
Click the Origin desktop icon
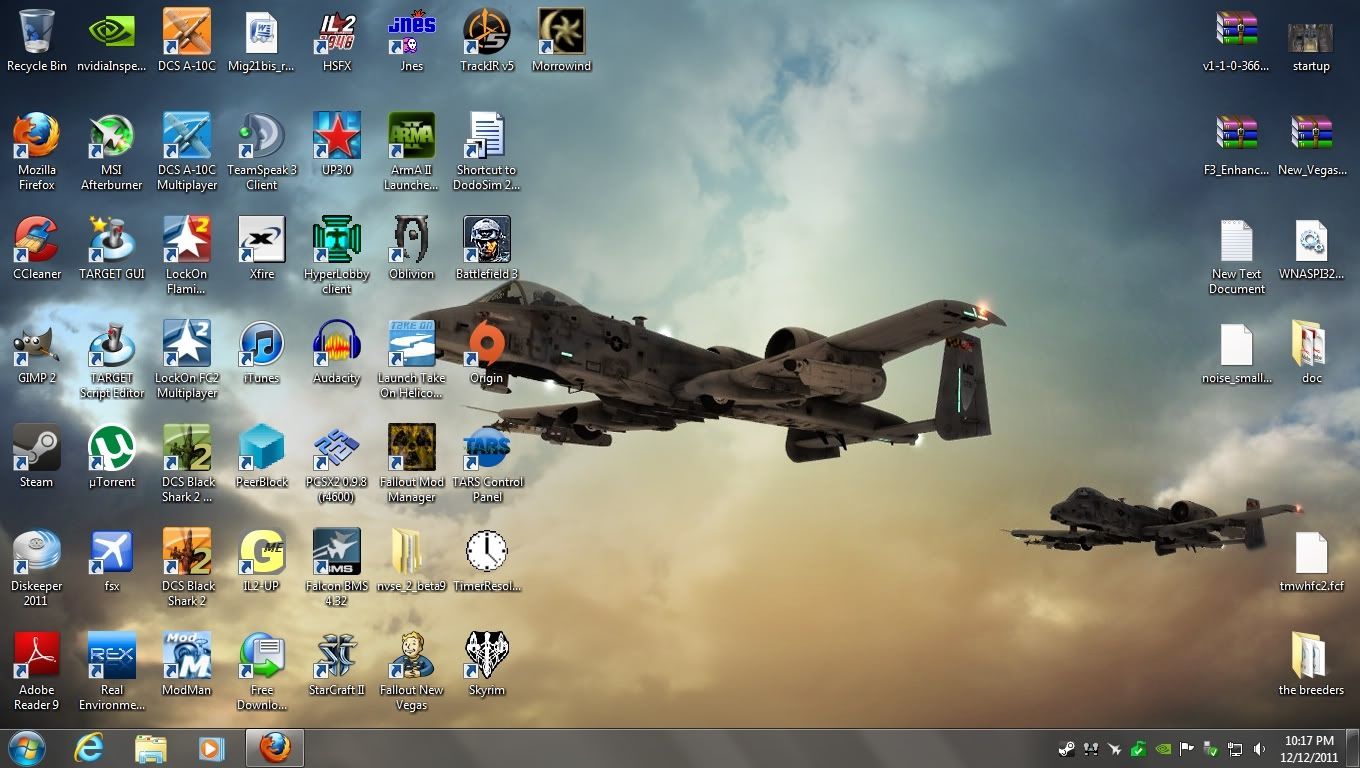point(487,345)
